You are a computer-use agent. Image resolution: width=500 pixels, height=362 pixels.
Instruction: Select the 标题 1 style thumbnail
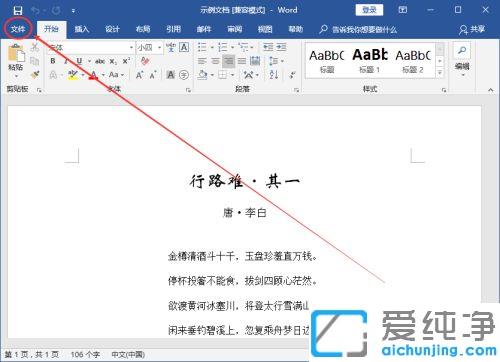point(370,60)
